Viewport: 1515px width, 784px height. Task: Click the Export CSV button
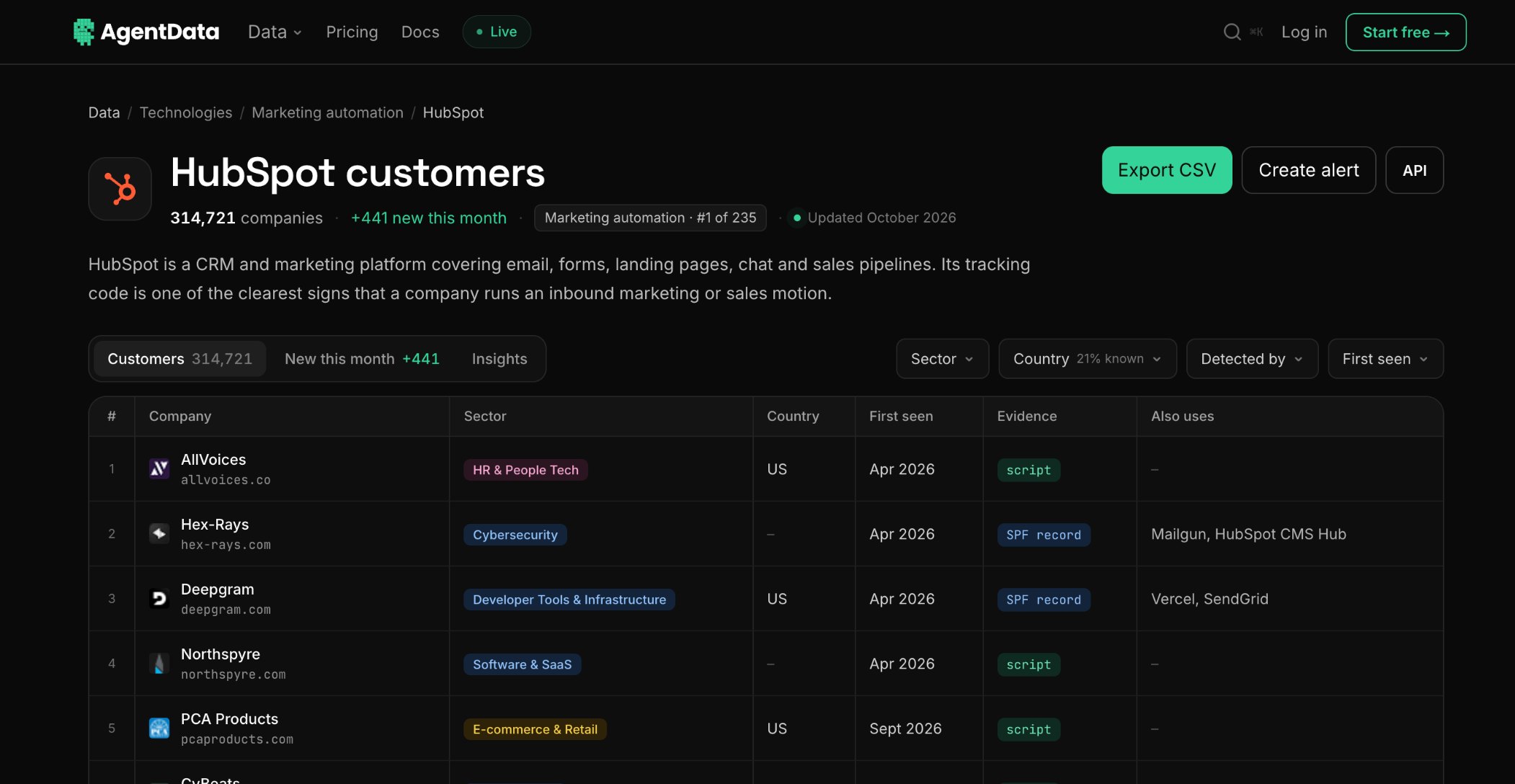[1167, 170]
